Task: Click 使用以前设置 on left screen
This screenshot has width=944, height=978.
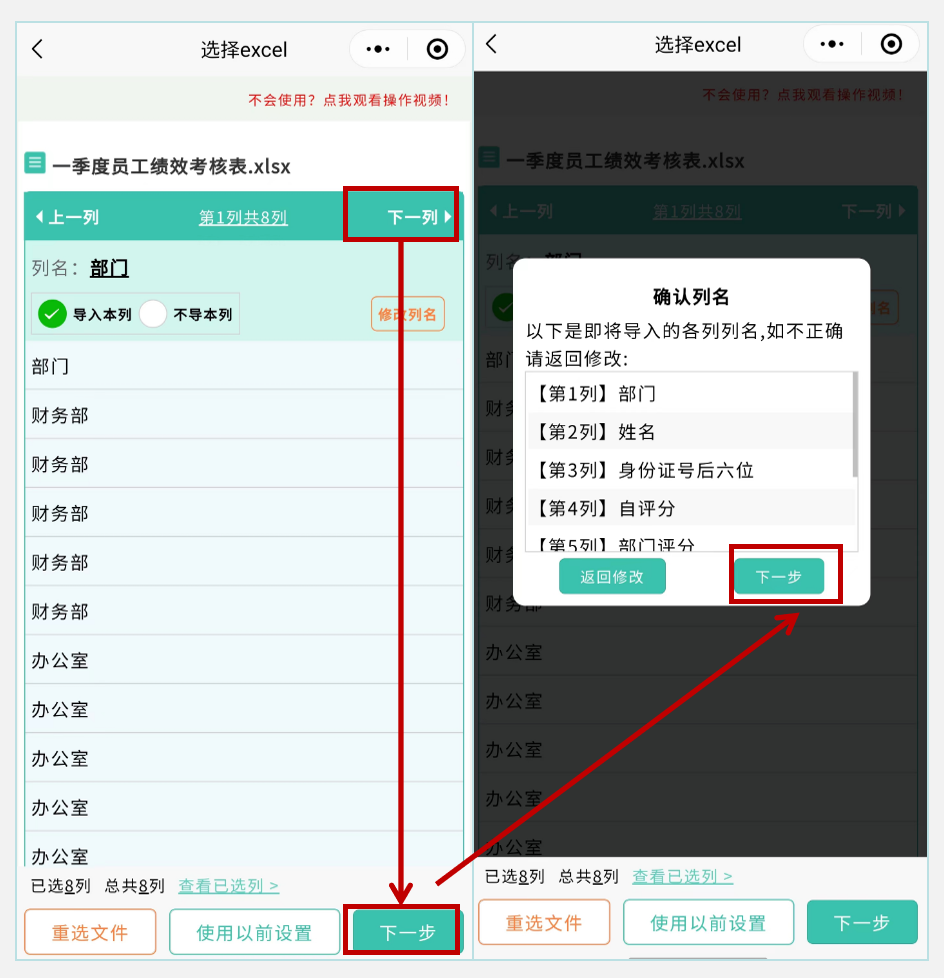Action: tap(254, 932)
